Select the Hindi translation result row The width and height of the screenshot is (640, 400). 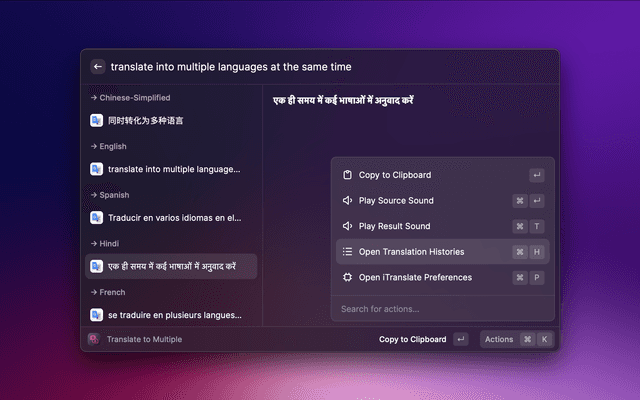click(x=170, y=266)
